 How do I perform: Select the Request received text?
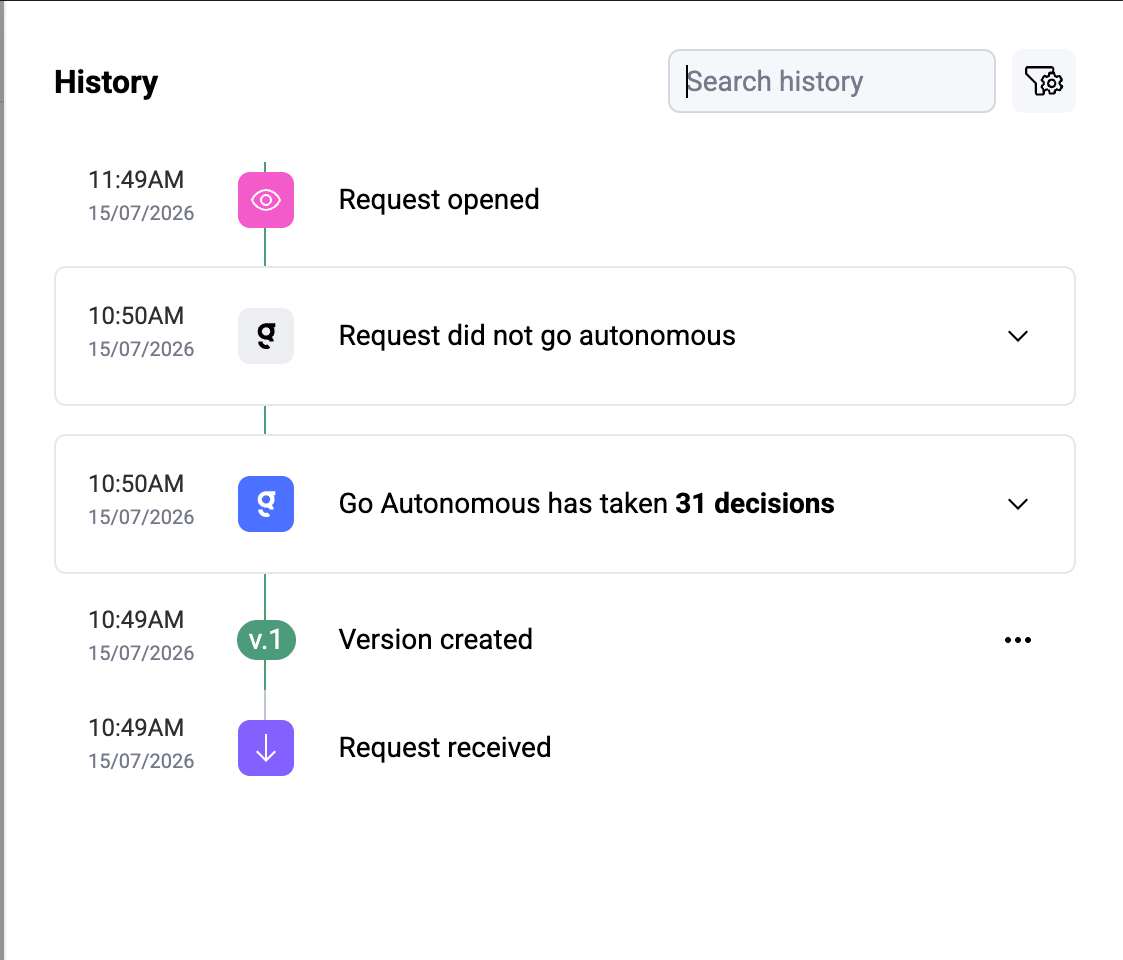pos(445,748)
